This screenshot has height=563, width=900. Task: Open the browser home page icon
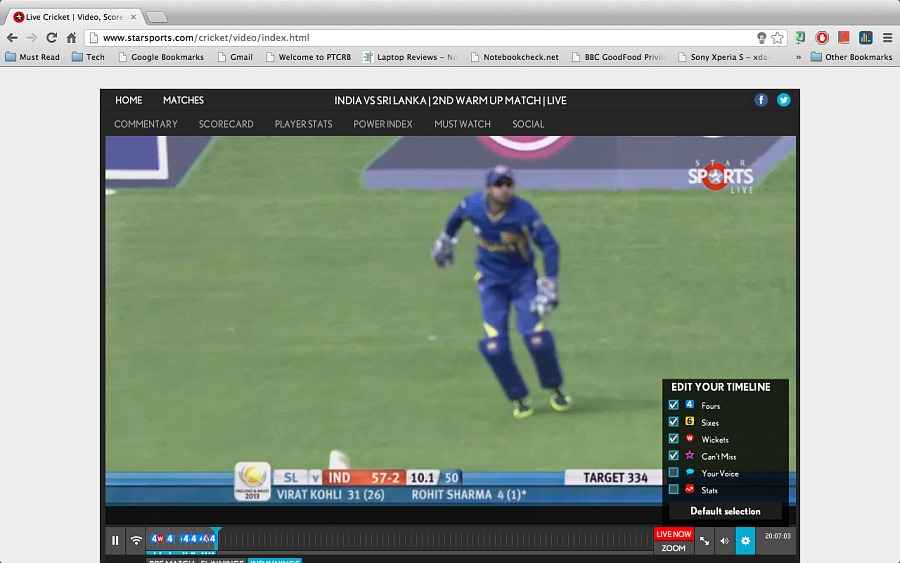(71, 38)
